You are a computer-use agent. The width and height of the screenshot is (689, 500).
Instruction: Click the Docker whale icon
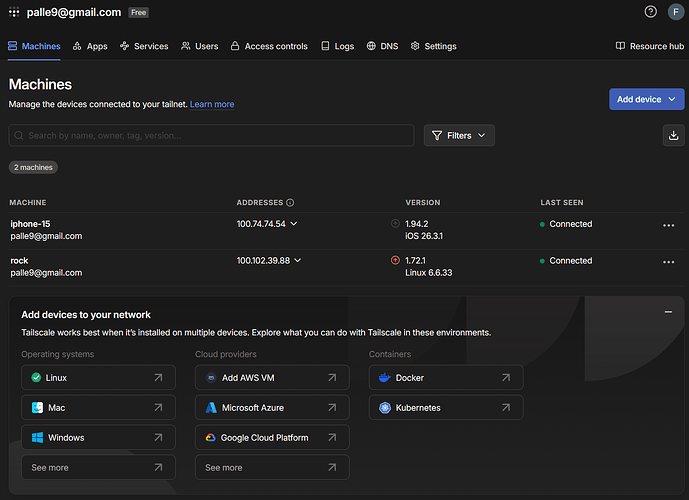384,377
